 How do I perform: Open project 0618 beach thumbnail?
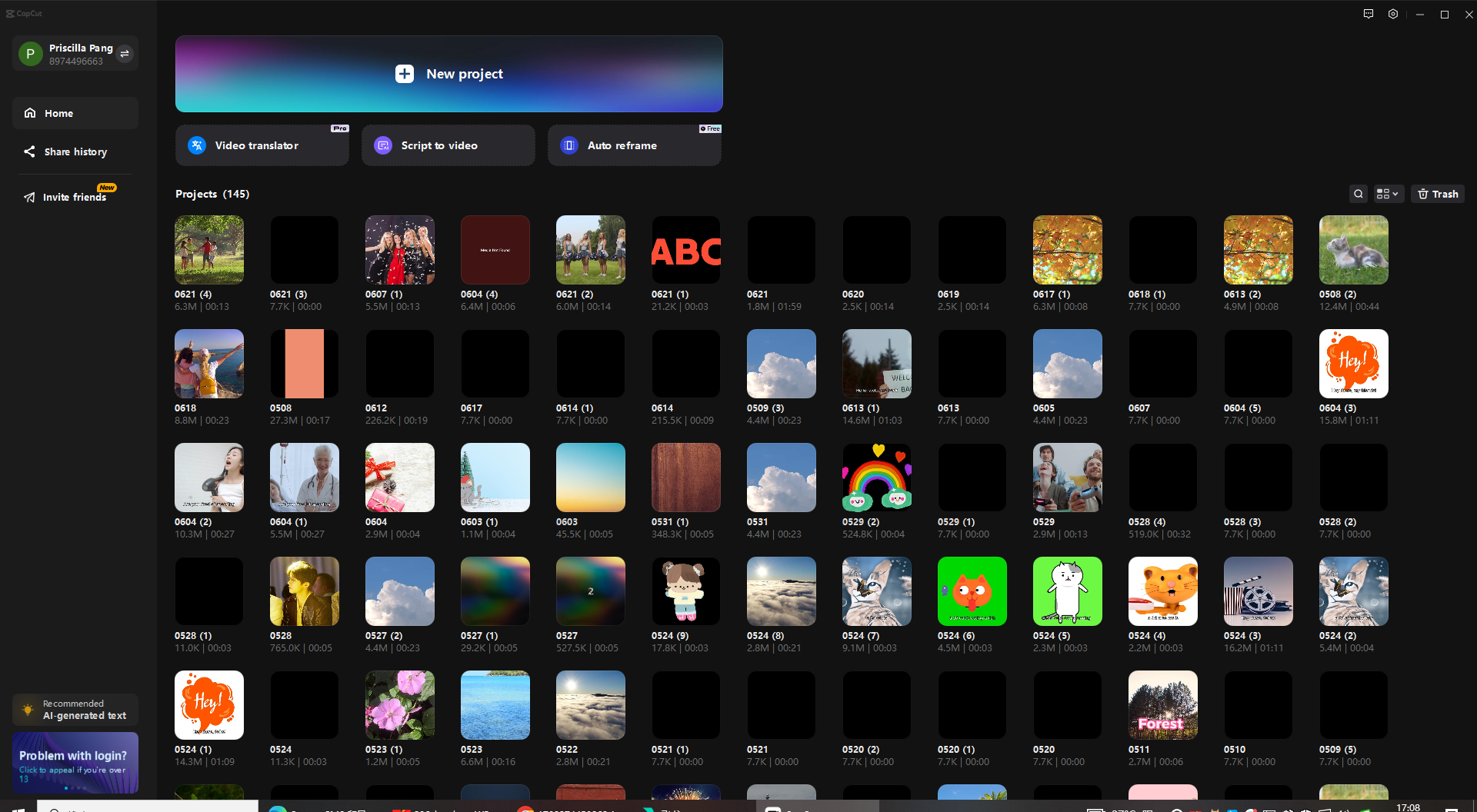click(209, 364)
